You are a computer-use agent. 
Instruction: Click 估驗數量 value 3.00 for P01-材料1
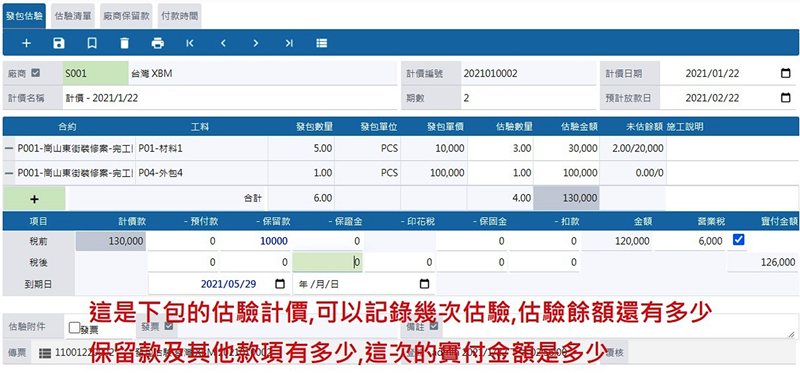click(501, 148)
